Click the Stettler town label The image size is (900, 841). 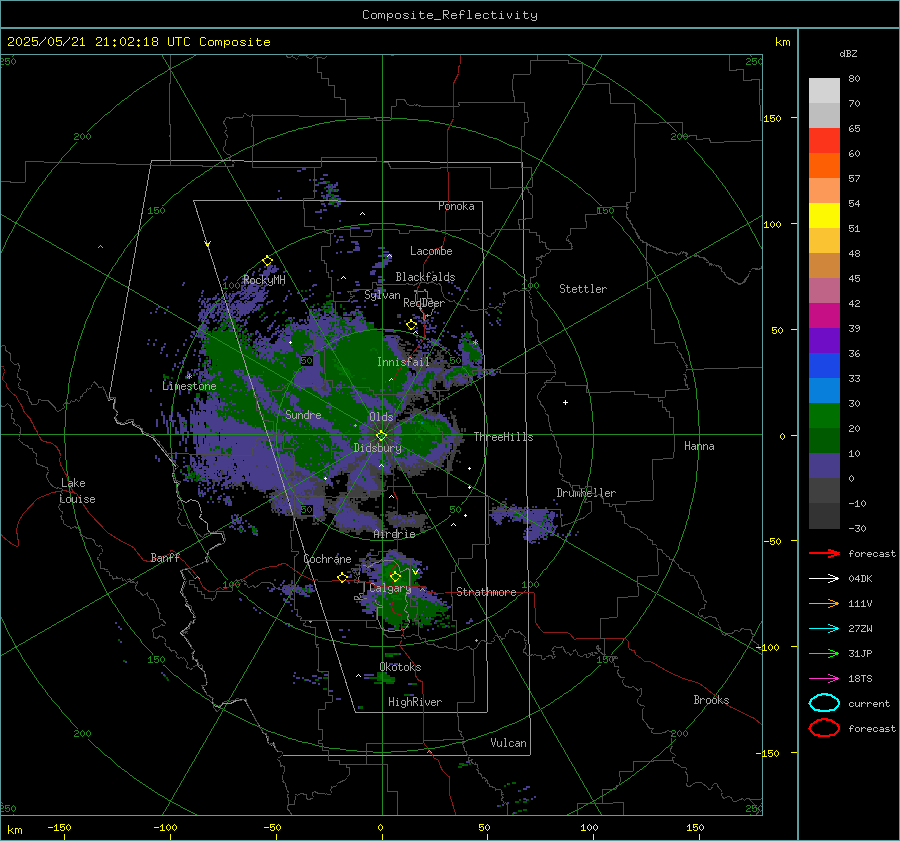coord(583,289)
